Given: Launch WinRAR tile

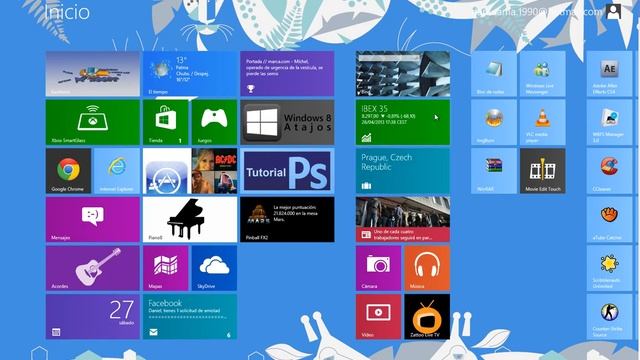Looking at the screenshot, I should pyautogui.click(x=494, y=171).
